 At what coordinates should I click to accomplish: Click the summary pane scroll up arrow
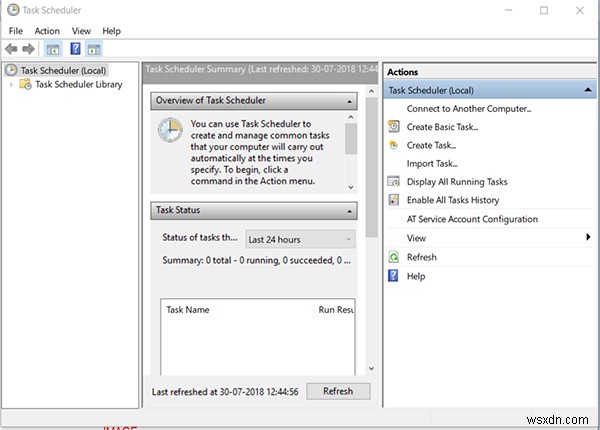click(371, 91)
